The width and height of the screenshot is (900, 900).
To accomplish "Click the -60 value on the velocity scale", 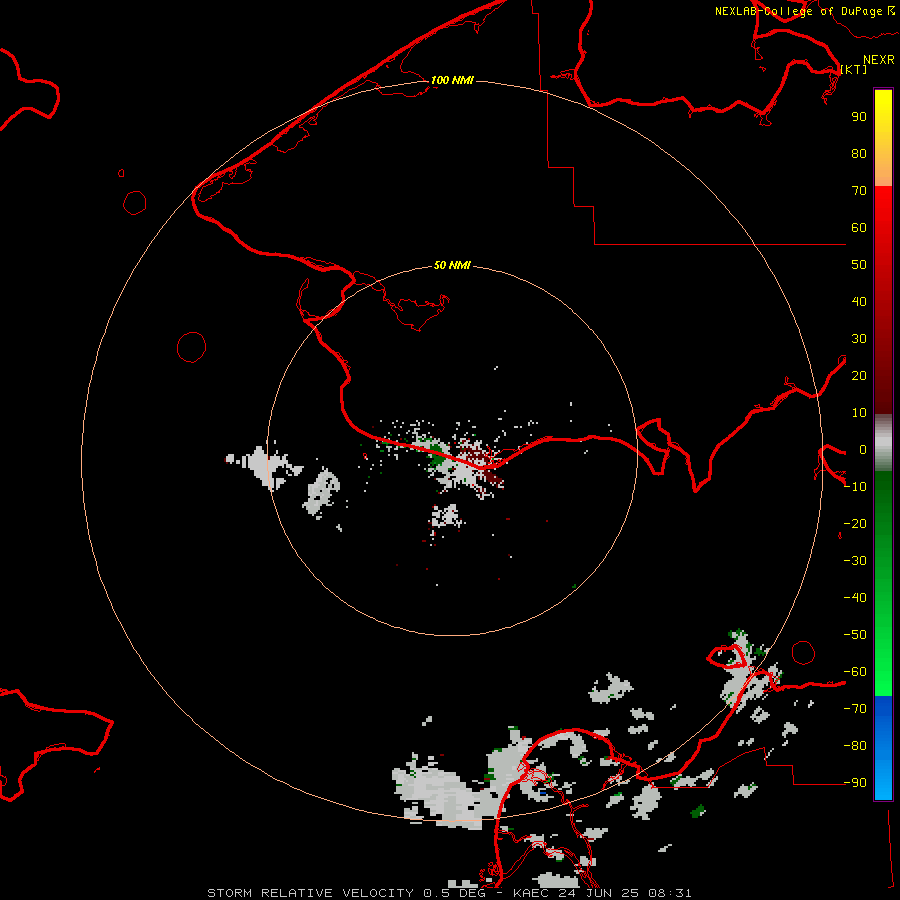I will point(855,672).
